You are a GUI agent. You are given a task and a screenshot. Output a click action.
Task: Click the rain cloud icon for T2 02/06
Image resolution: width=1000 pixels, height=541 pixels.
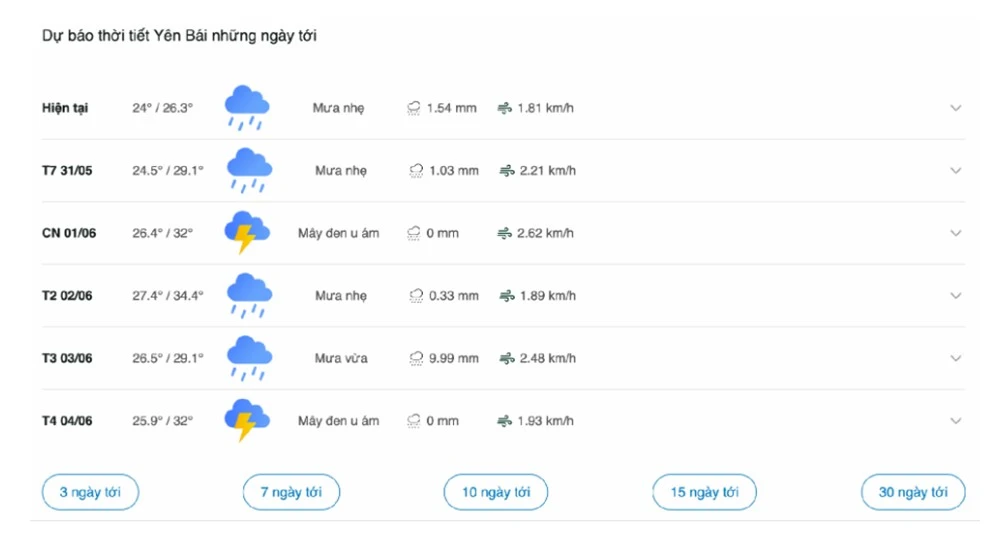pyautogui.click(x=249, y=295)
